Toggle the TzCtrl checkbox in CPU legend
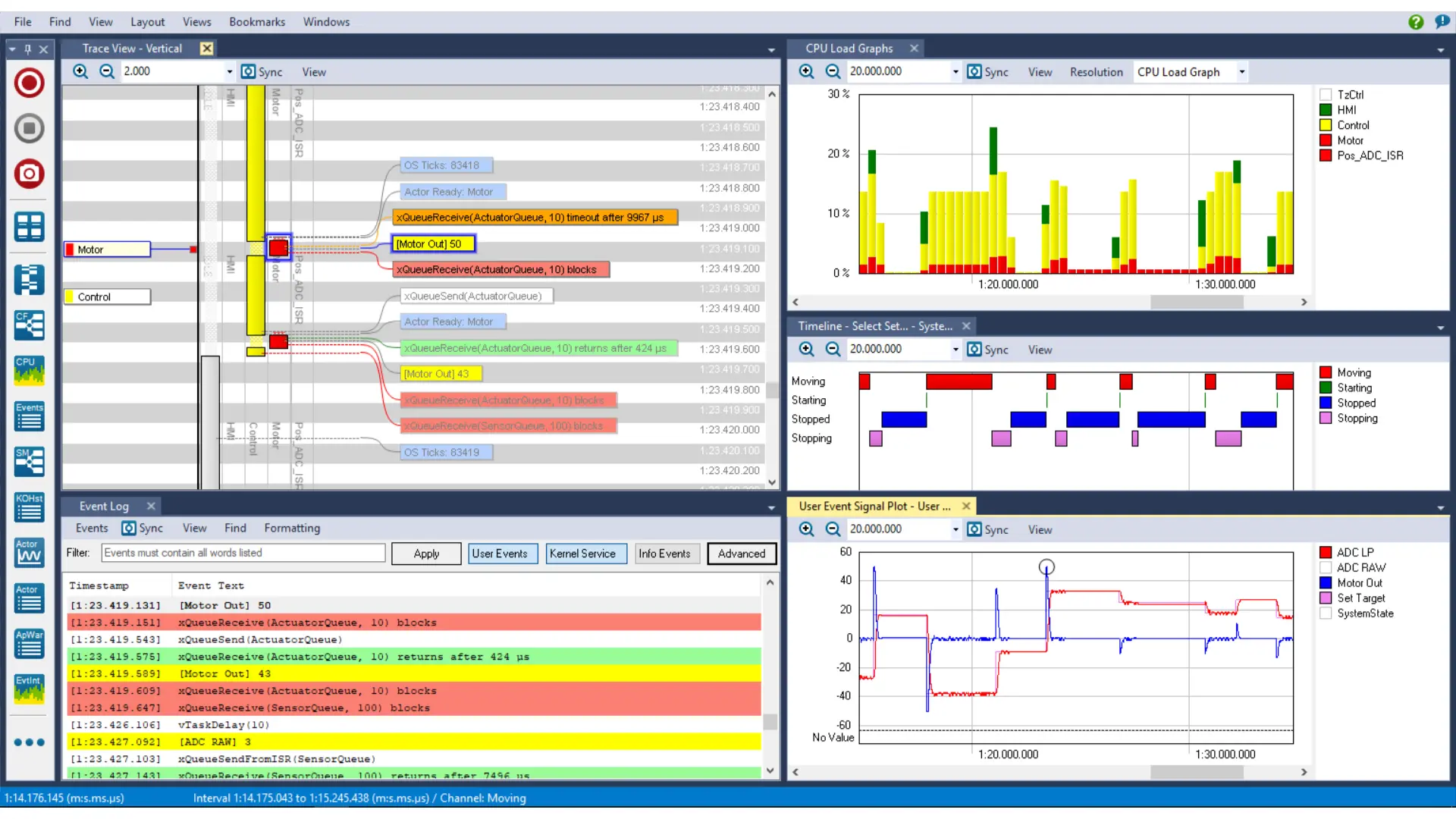This screenshot has height=819, width=1456. tap(1326, 95)
